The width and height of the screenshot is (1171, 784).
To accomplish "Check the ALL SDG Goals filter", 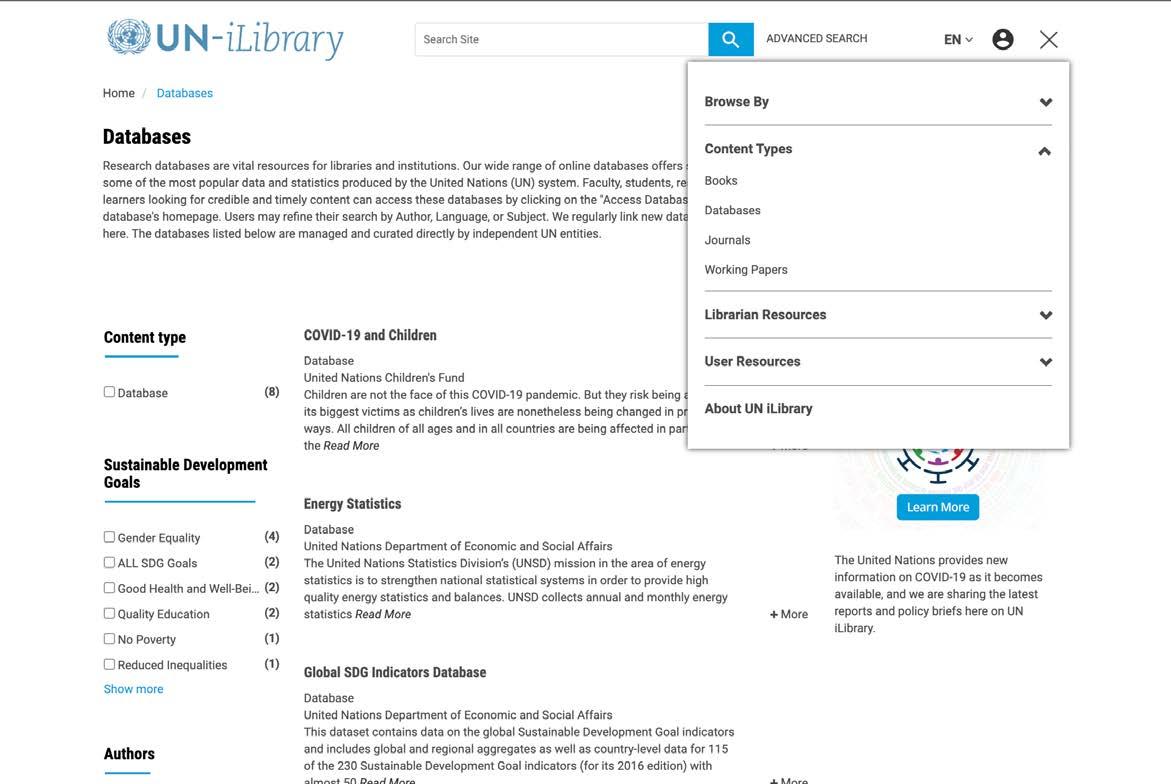I will [x=109, y=562].
